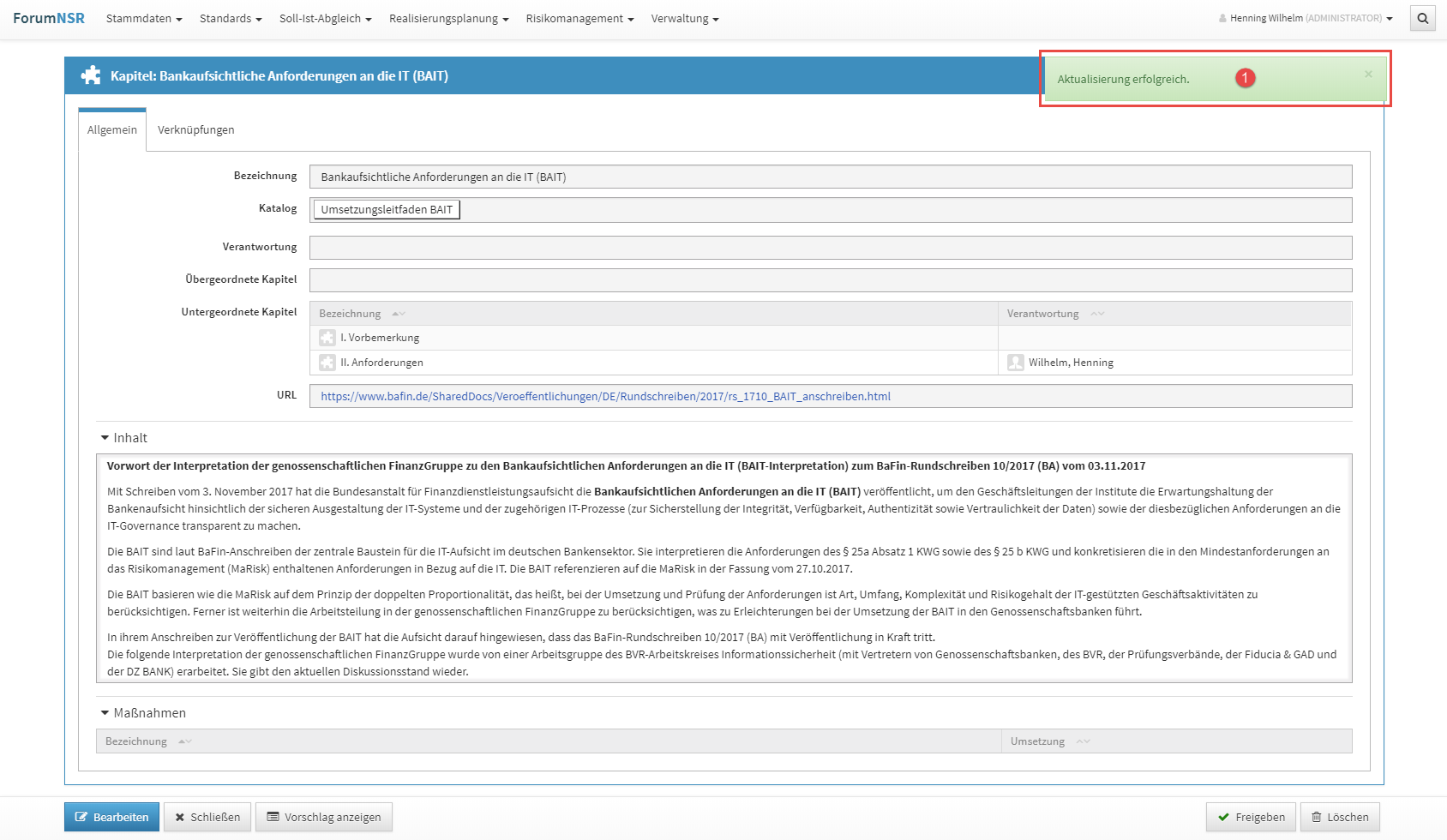Open the Soll-Ist-Abgleich menu
The height and width of the screenshot is (840, 1447).
(x=325, y=18)
